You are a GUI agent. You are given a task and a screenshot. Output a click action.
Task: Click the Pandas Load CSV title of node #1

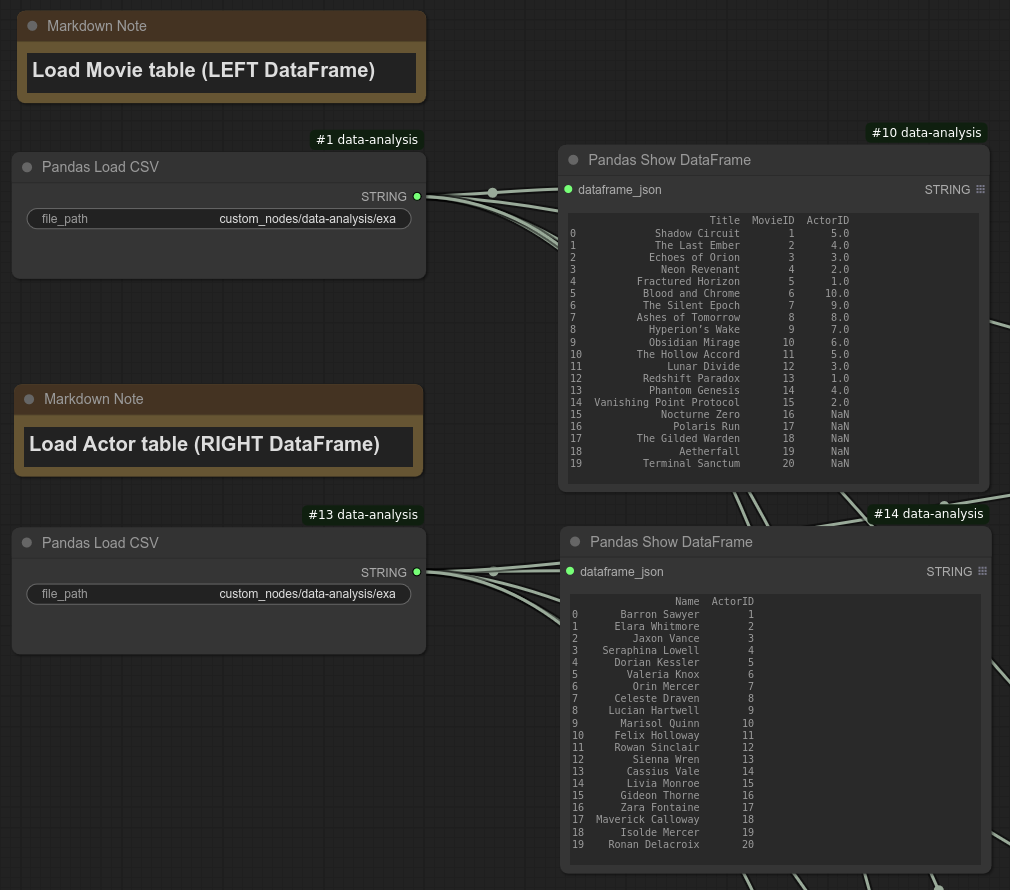[100, 167]
